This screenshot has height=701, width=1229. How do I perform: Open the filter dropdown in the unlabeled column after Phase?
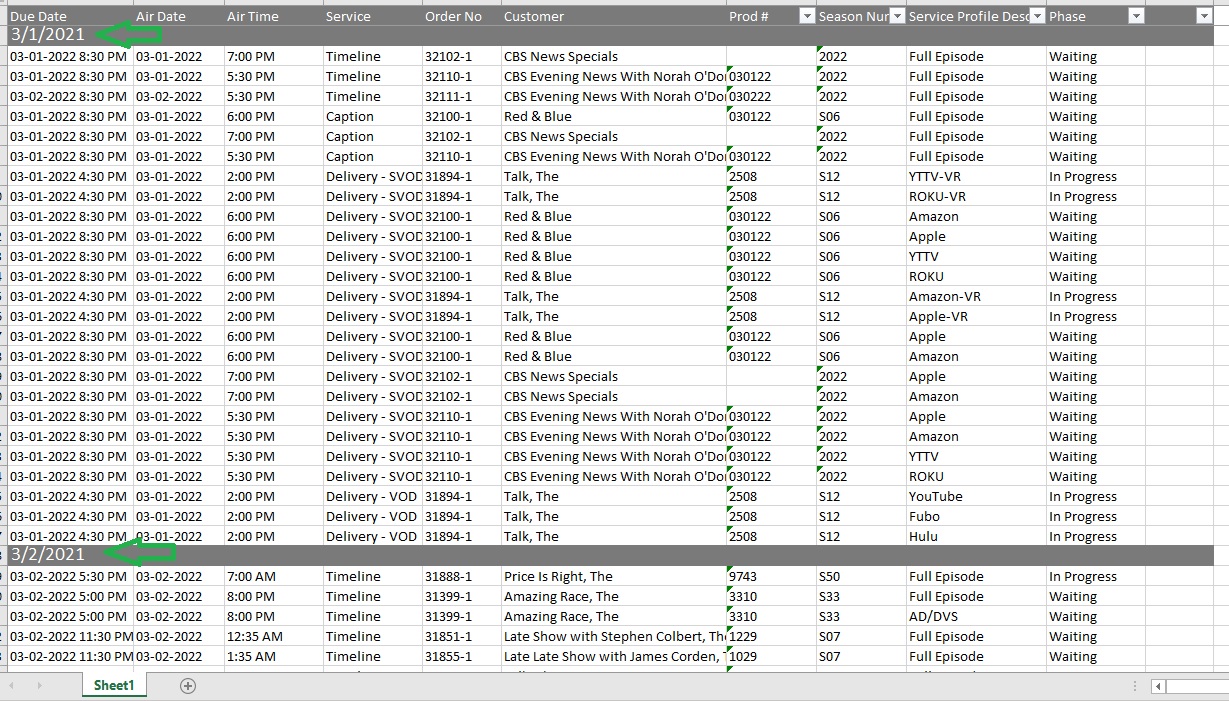[1203, 16]
